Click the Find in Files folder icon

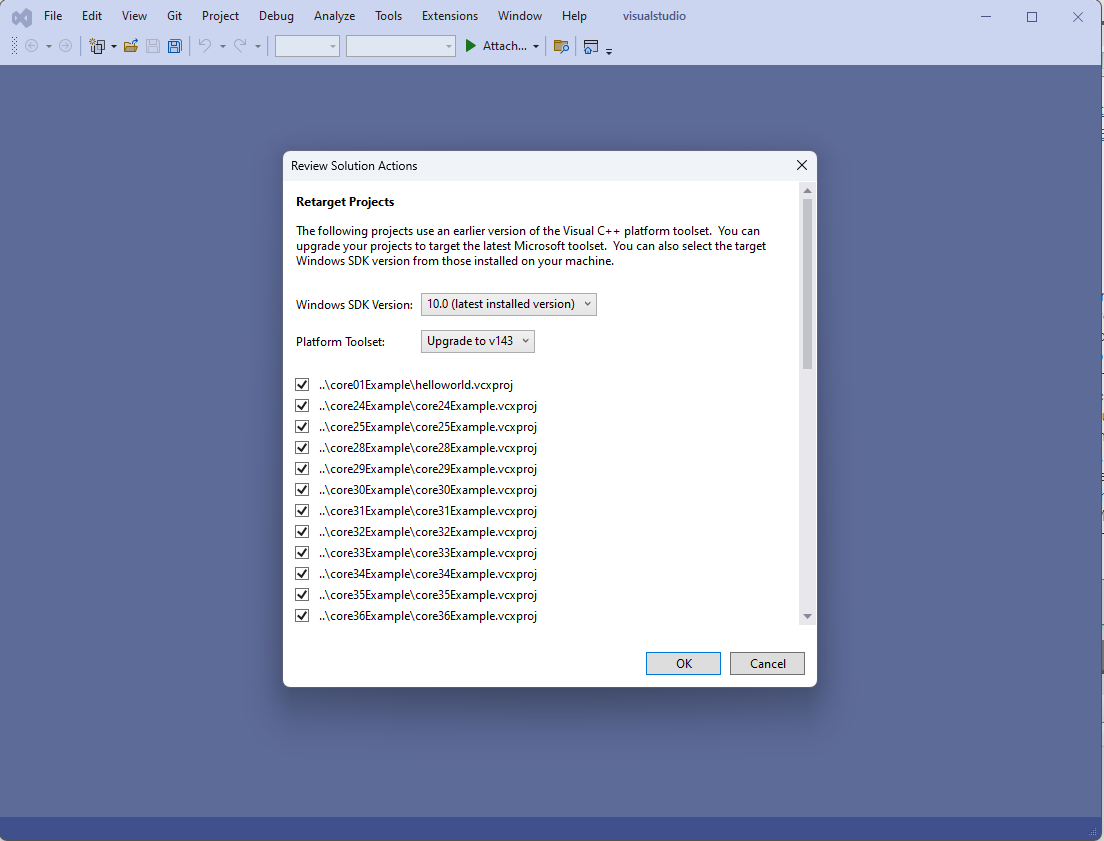coord(561,46)
